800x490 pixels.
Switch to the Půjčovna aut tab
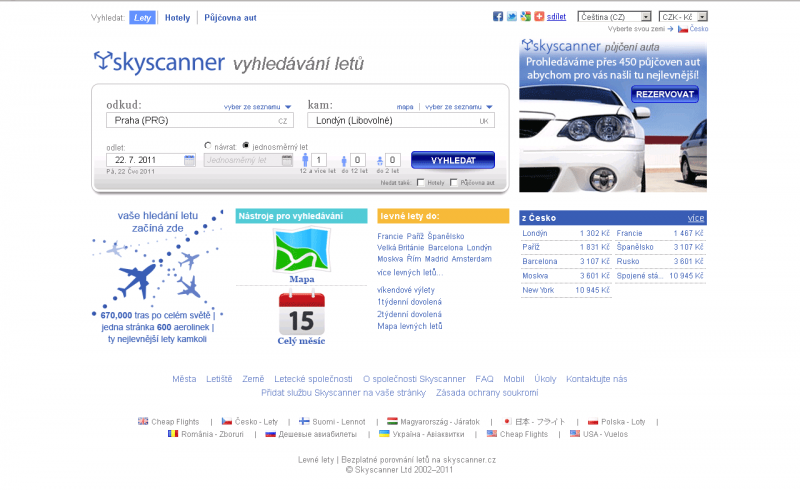230,18
